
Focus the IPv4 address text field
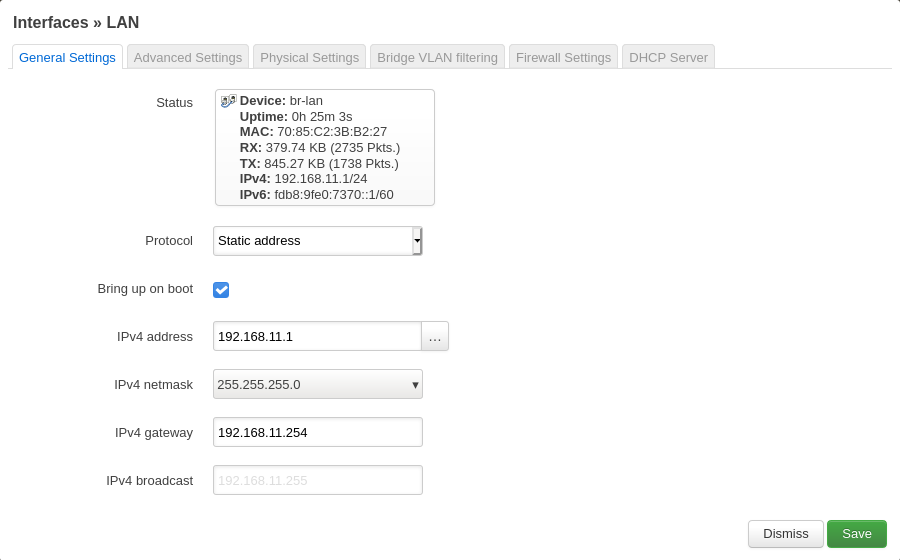point(316,336)
